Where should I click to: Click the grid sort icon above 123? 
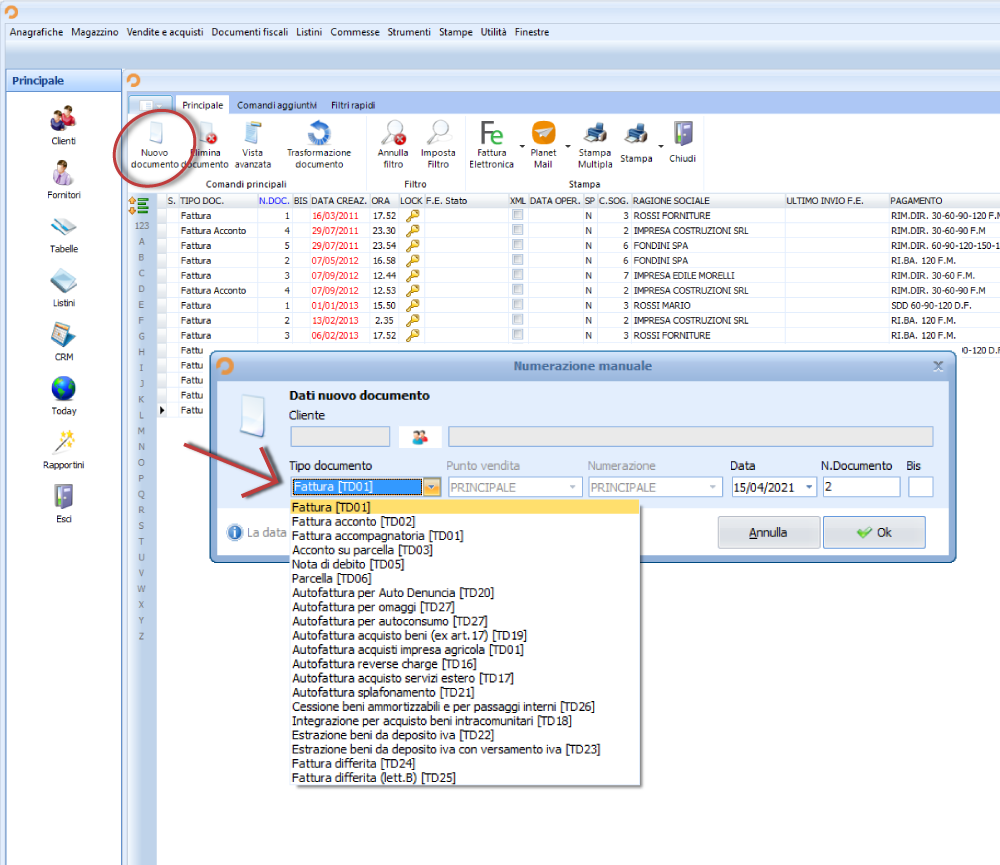pos(138,205)
